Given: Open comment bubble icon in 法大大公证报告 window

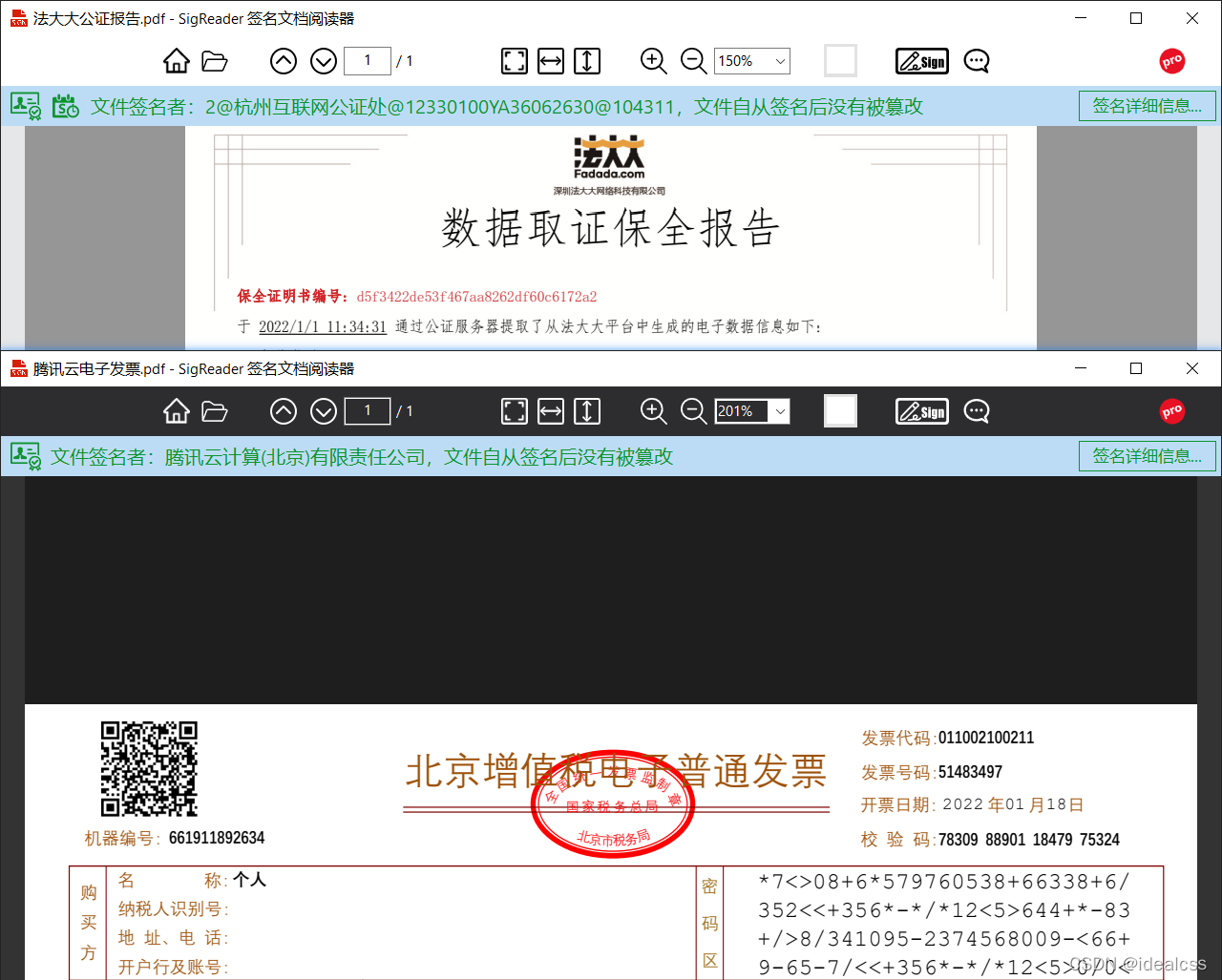Looking at the screenshot, I should pos(977,61).
